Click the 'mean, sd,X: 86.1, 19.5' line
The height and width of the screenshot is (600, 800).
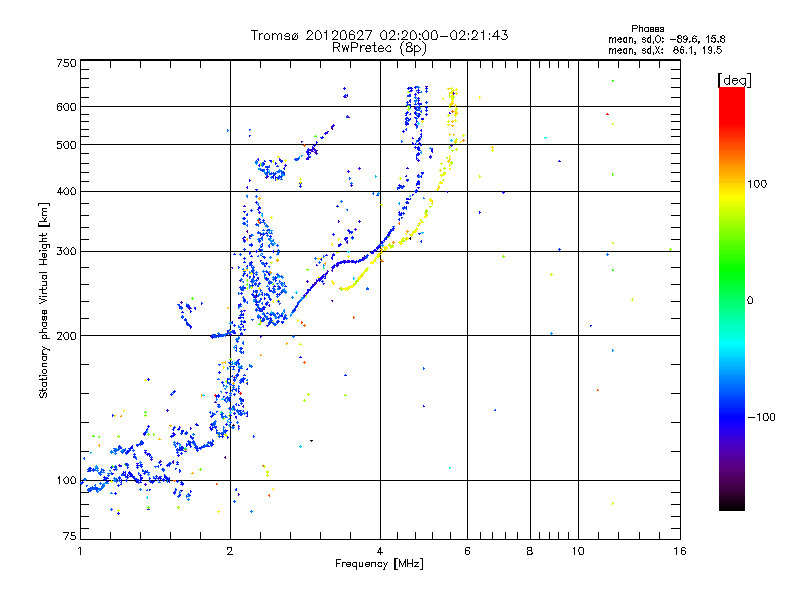[665, 50]
